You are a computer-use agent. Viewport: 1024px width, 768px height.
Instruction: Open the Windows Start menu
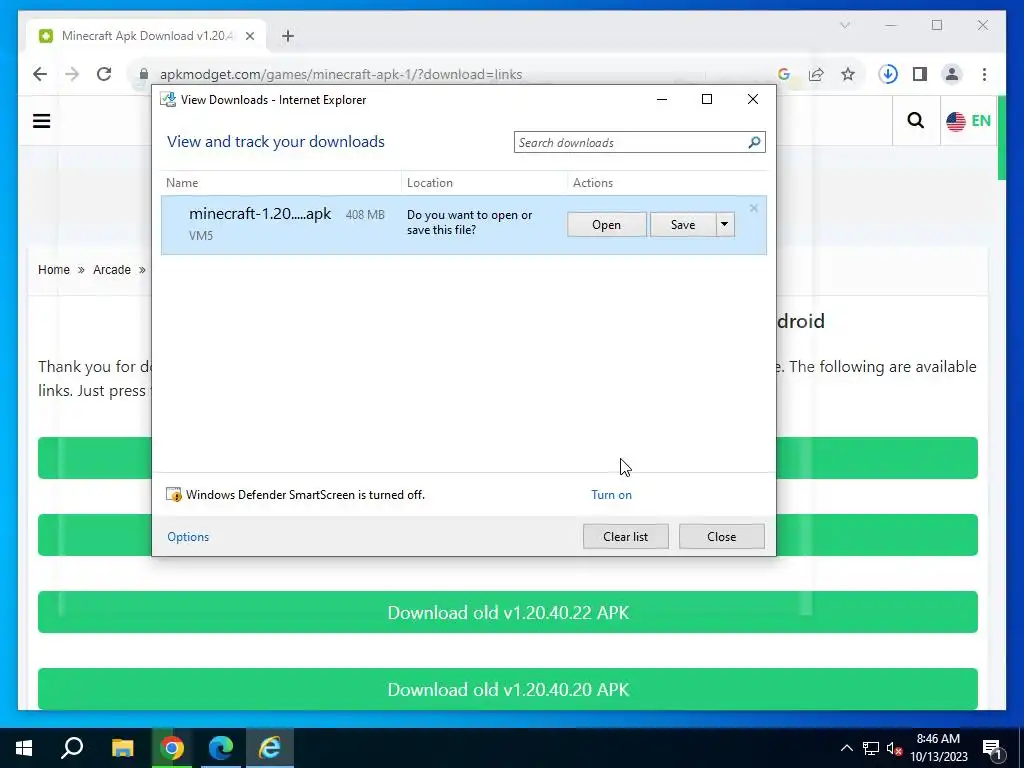(x=24, y=748)
